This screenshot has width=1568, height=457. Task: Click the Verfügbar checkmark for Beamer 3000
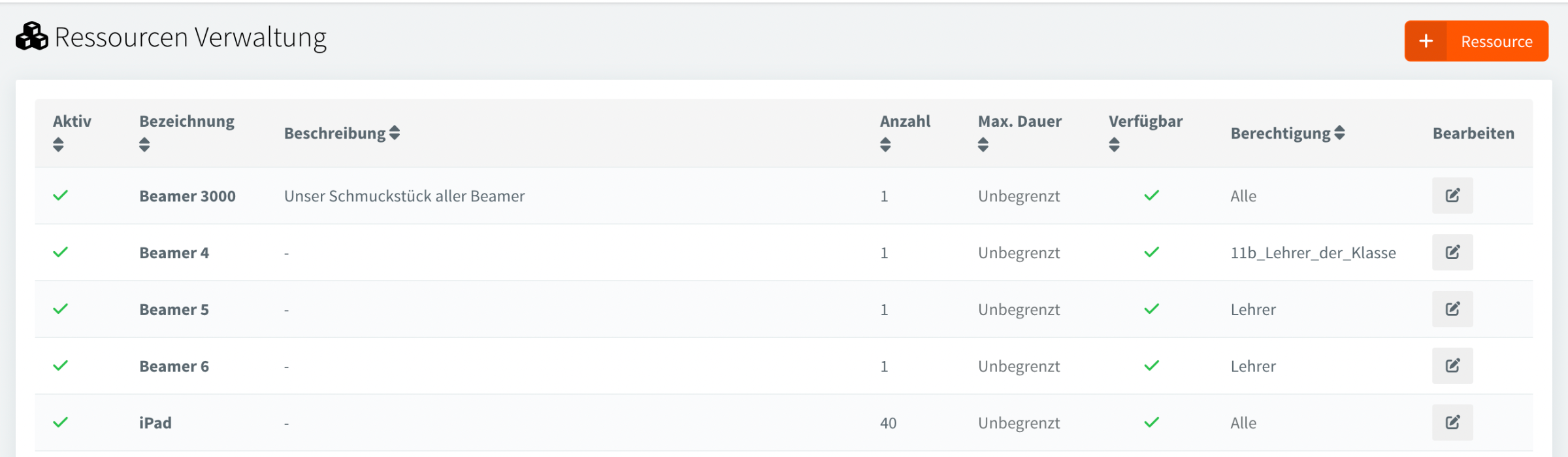(x=1151, y=195)
